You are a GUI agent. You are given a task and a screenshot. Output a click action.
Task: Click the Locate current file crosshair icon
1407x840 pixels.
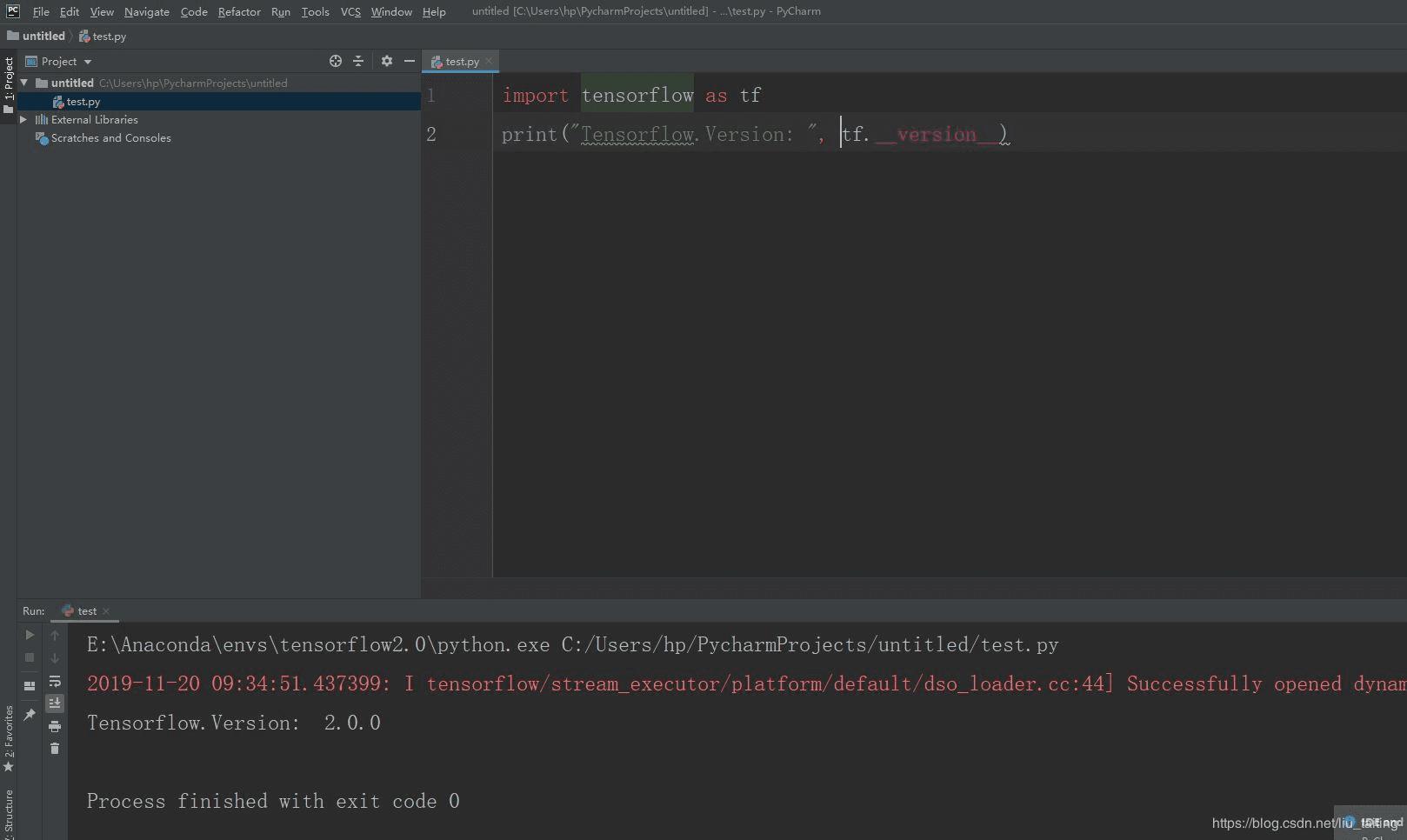tap(336, 61)
